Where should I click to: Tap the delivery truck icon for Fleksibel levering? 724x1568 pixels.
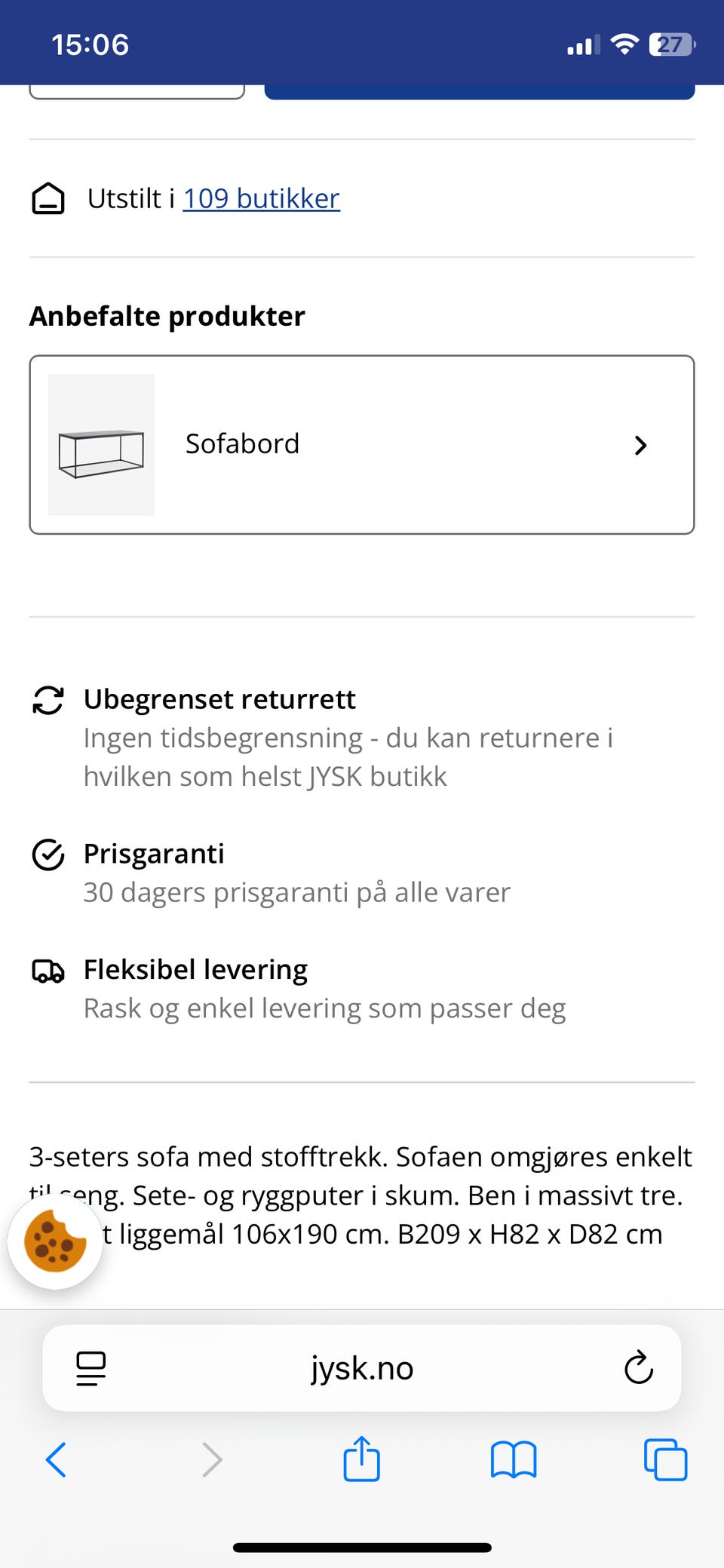pos(48,971)
